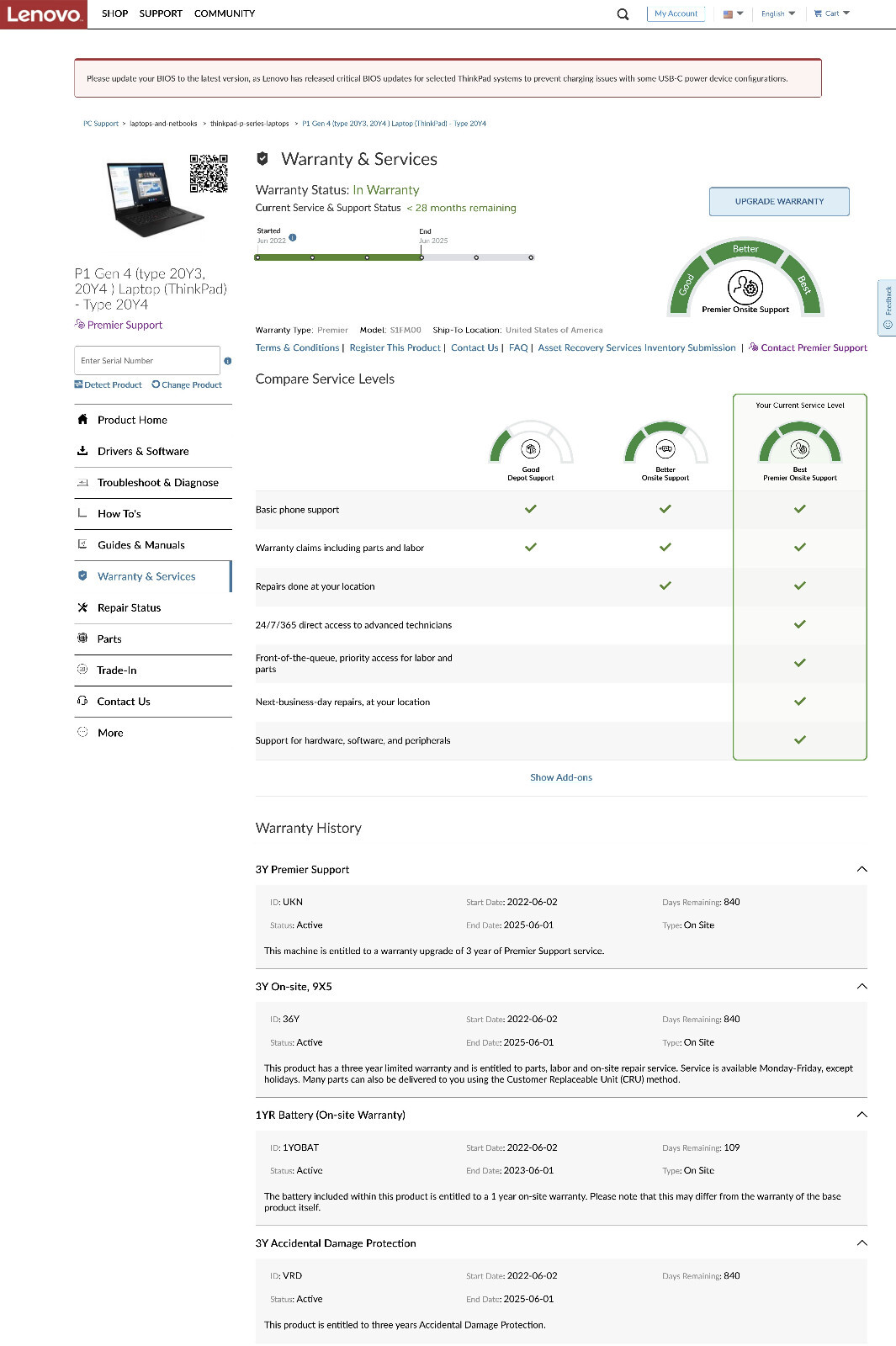Screen dimensions: 896x1346
Task: Click the Troubleshoot & Diagnose icon
Action: pos(82,482)
